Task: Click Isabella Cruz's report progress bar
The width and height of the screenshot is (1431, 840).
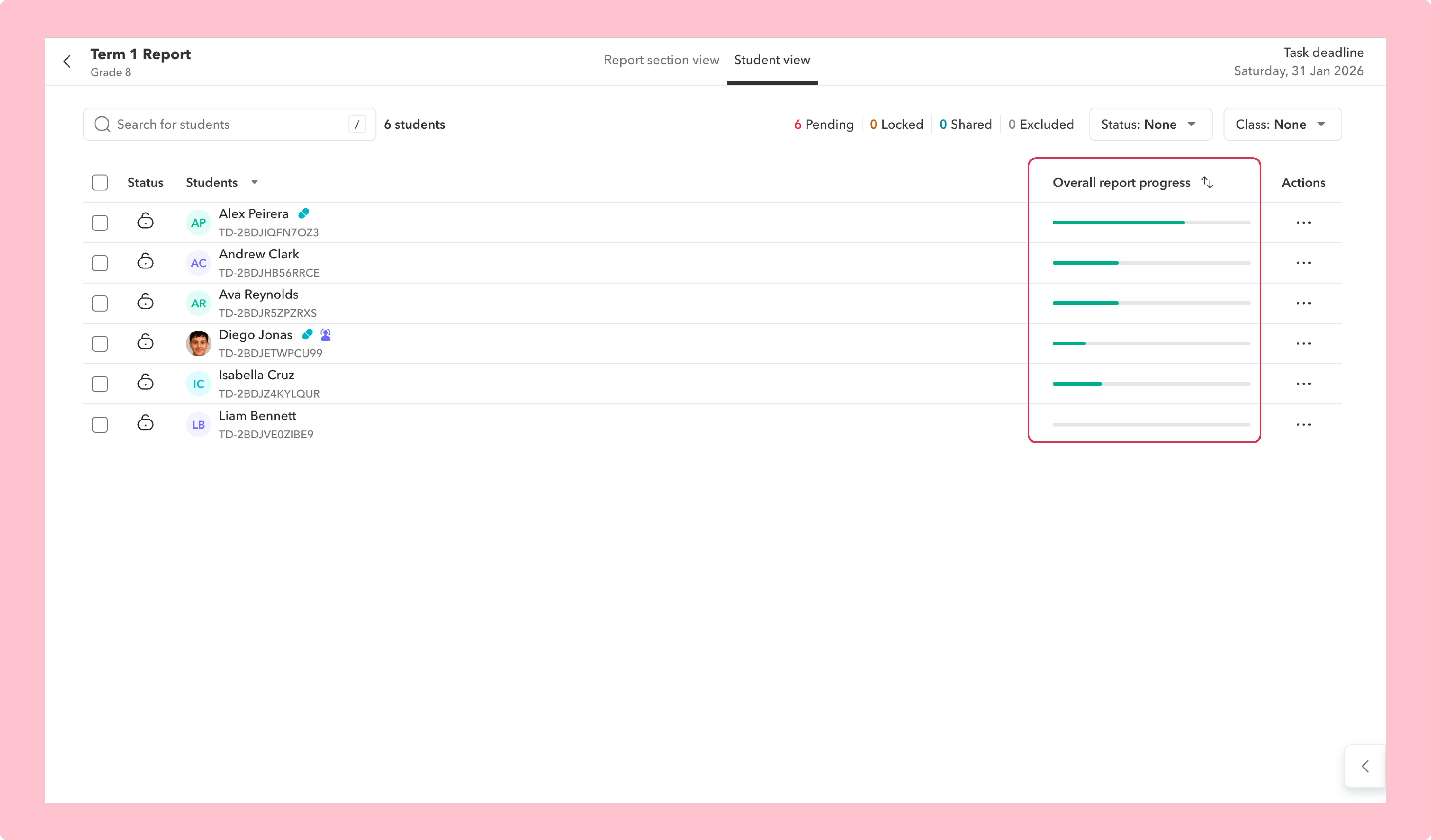Action: coord(1151,384)
